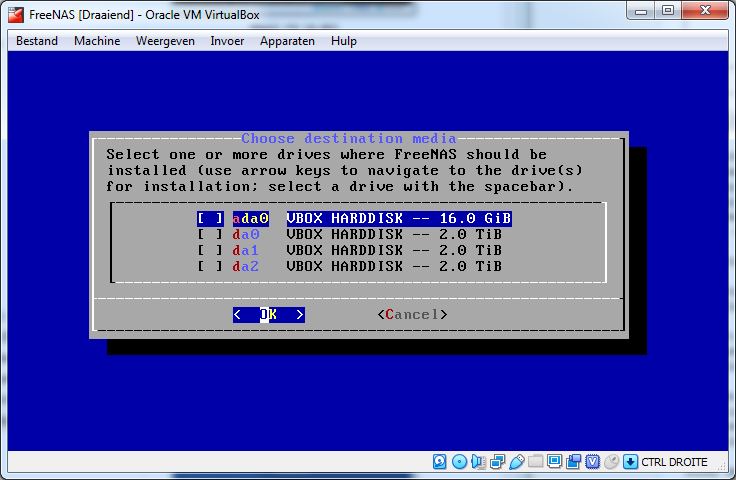Image resolution: width=736 pixels, height=480 pixels.
Task: Click the host key down-arrow icon
Action: 630,462
